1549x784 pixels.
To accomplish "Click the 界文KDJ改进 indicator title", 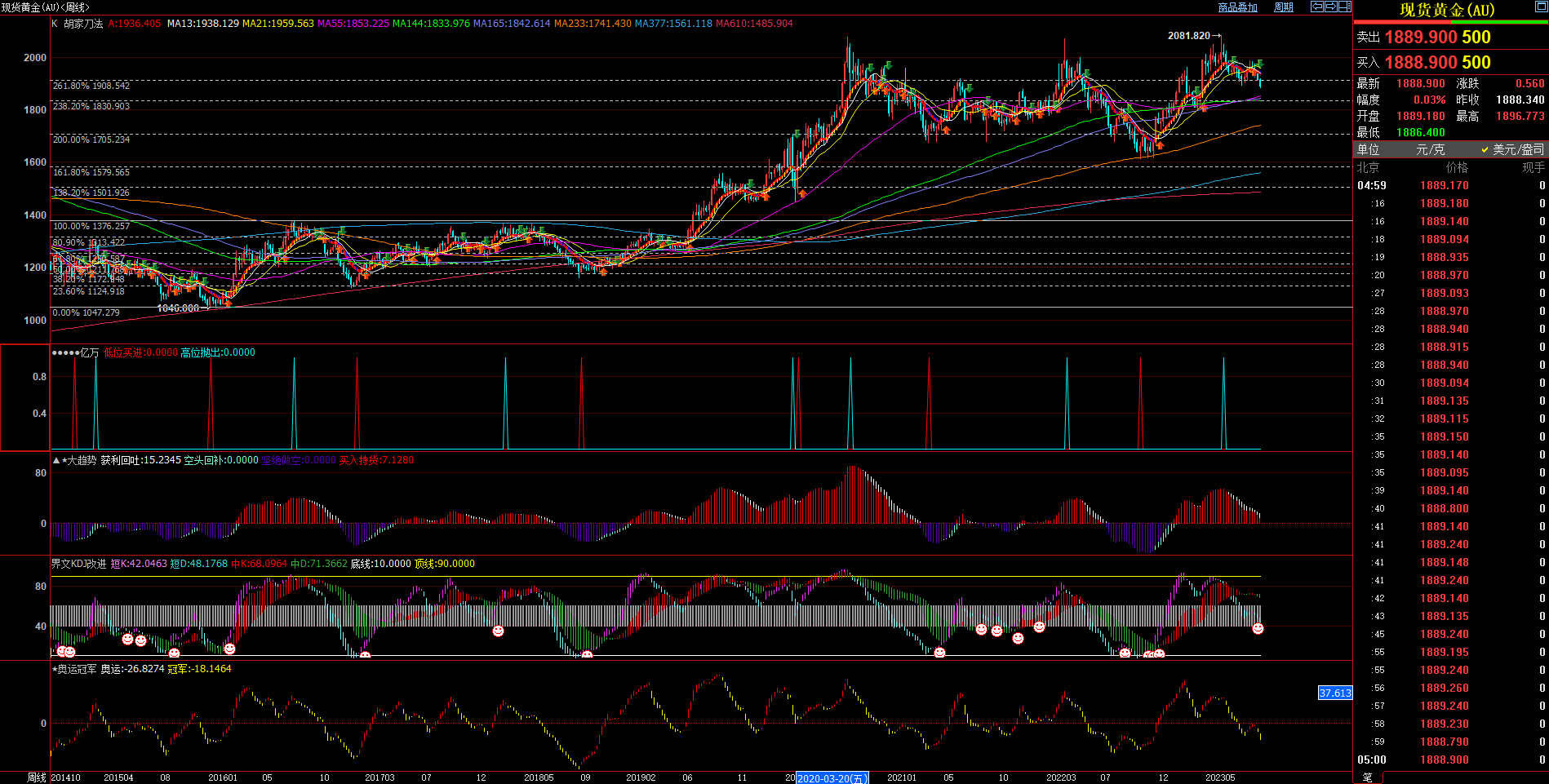I will point(78,564).
